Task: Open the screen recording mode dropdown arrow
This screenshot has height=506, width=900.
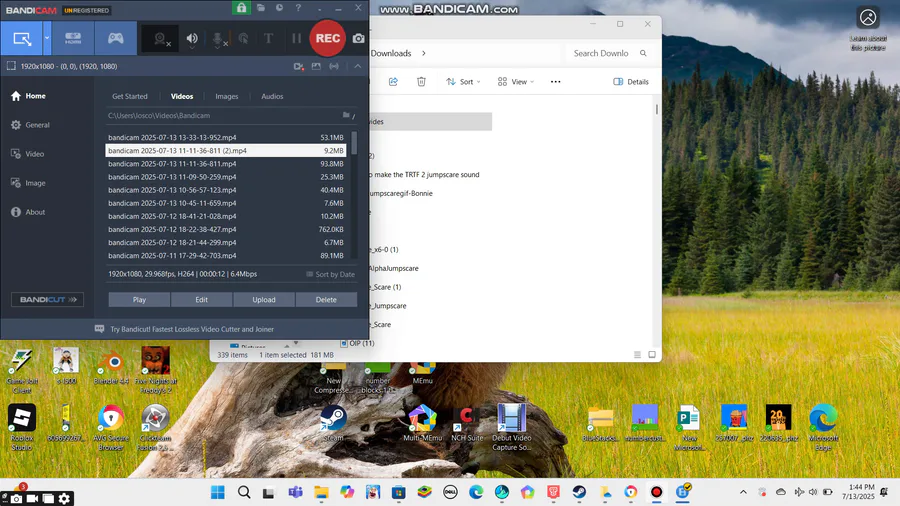Action: 47,38
